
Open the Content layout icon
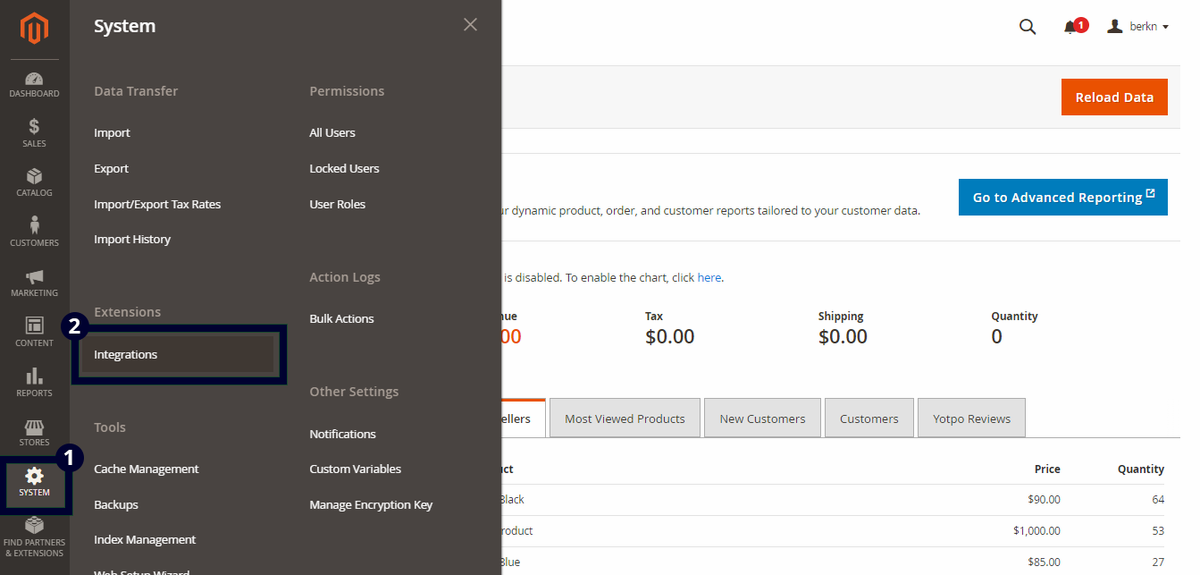click(34, 325)
